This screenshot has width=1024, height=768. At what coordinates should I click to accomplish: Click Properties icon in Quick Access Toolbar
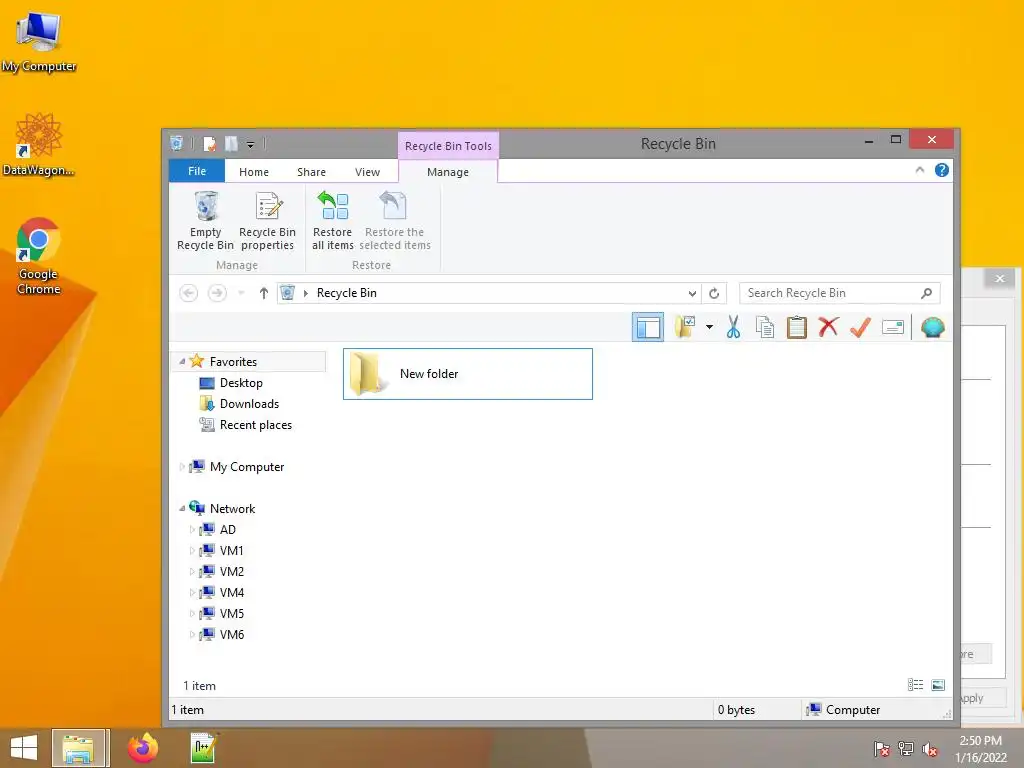[x=209, y=144]
